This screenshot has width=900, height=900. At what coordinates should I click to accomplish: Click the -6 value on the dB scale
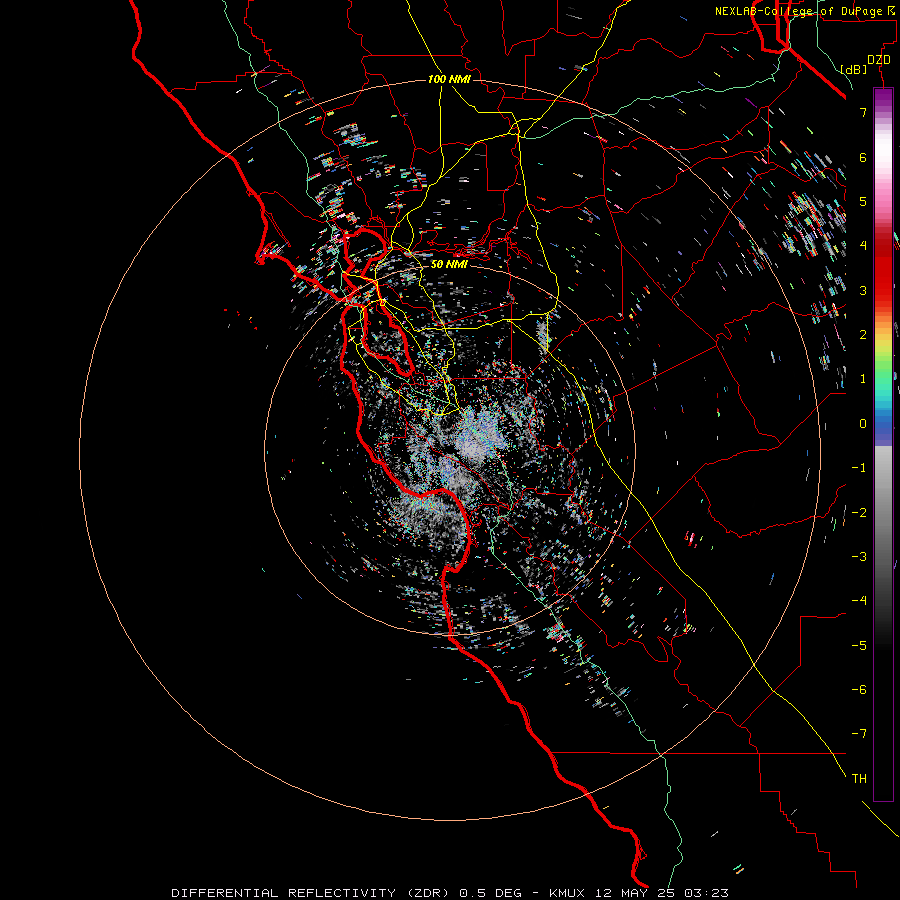[x=859, y=690]
